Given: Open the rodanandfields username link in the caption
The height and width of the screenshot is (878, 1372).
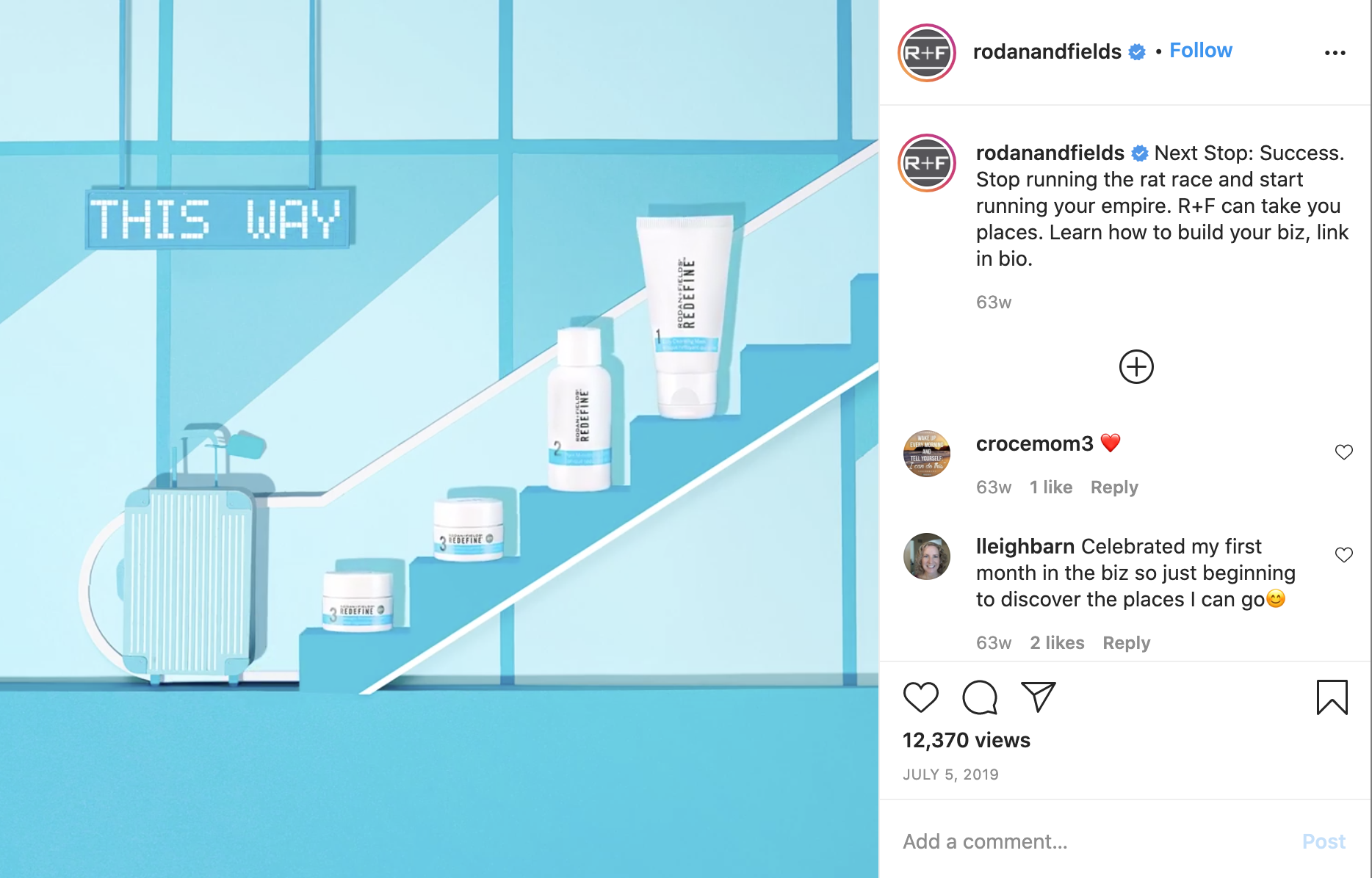Looking at the screenshot, I should [1050, 153].
